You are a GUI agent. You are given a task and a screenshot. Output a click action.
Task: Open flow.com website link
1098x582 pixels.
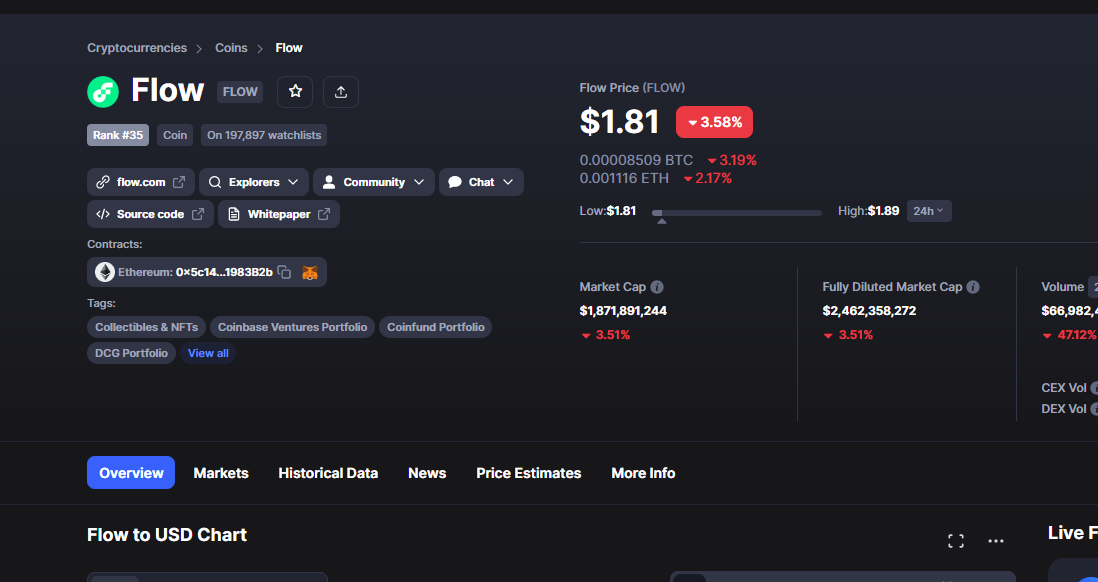click(141, 182)
